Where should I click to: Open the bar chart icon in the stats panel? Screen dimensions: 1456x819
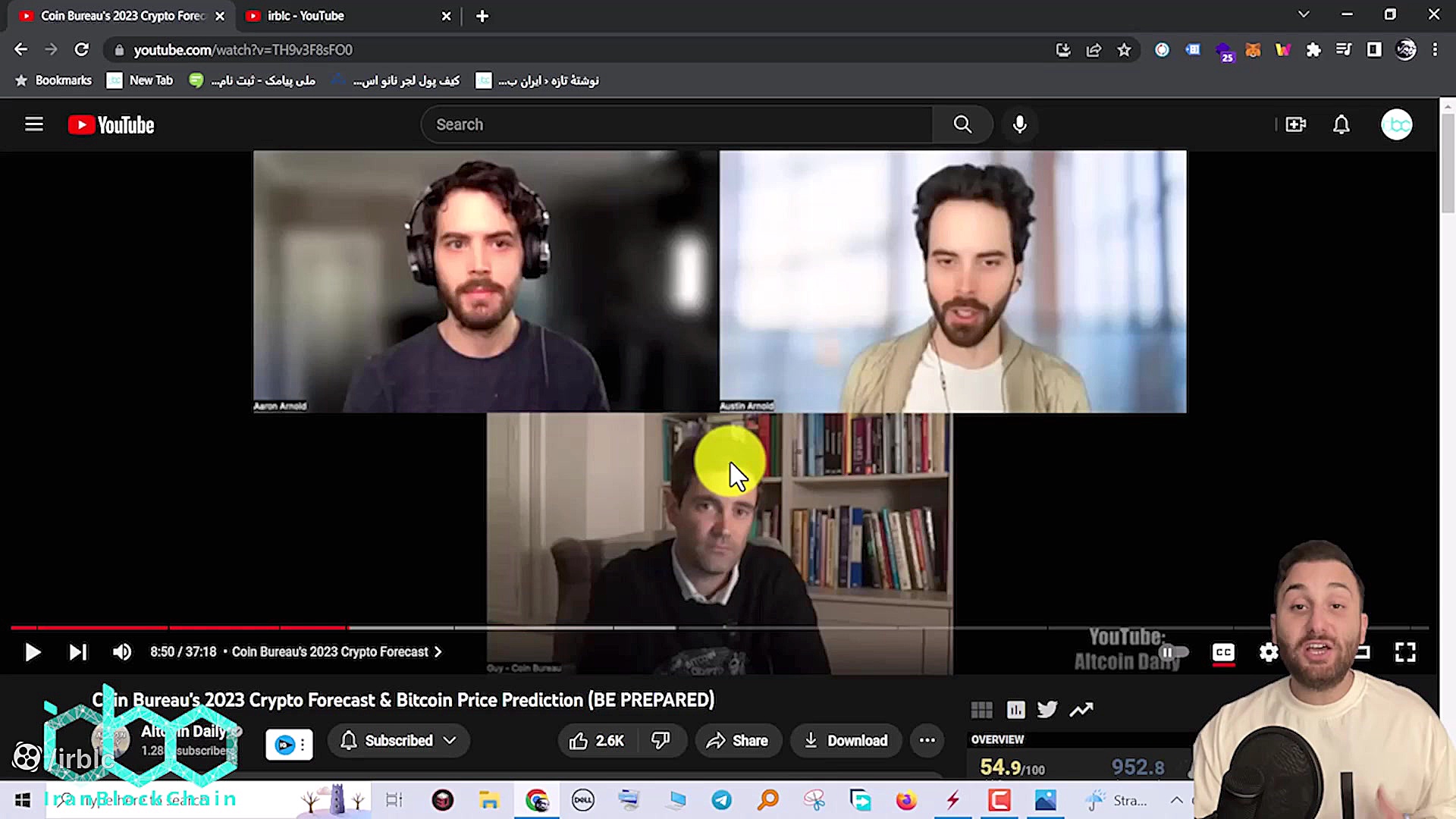point(1015,710)
